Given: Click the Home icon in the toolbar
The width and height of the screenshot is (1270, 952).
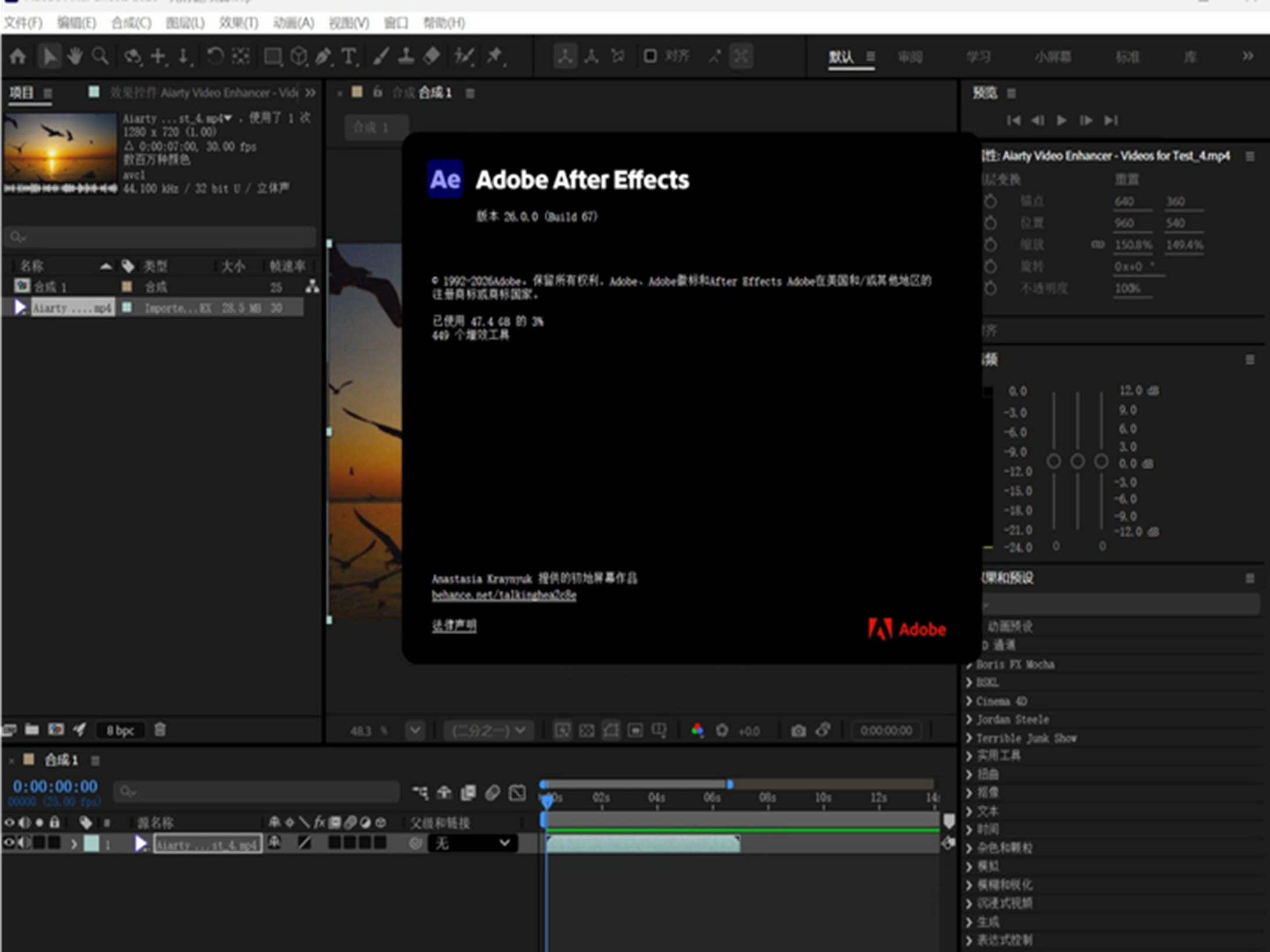Looking at the screenshot, I should click(x=18, y=56).
